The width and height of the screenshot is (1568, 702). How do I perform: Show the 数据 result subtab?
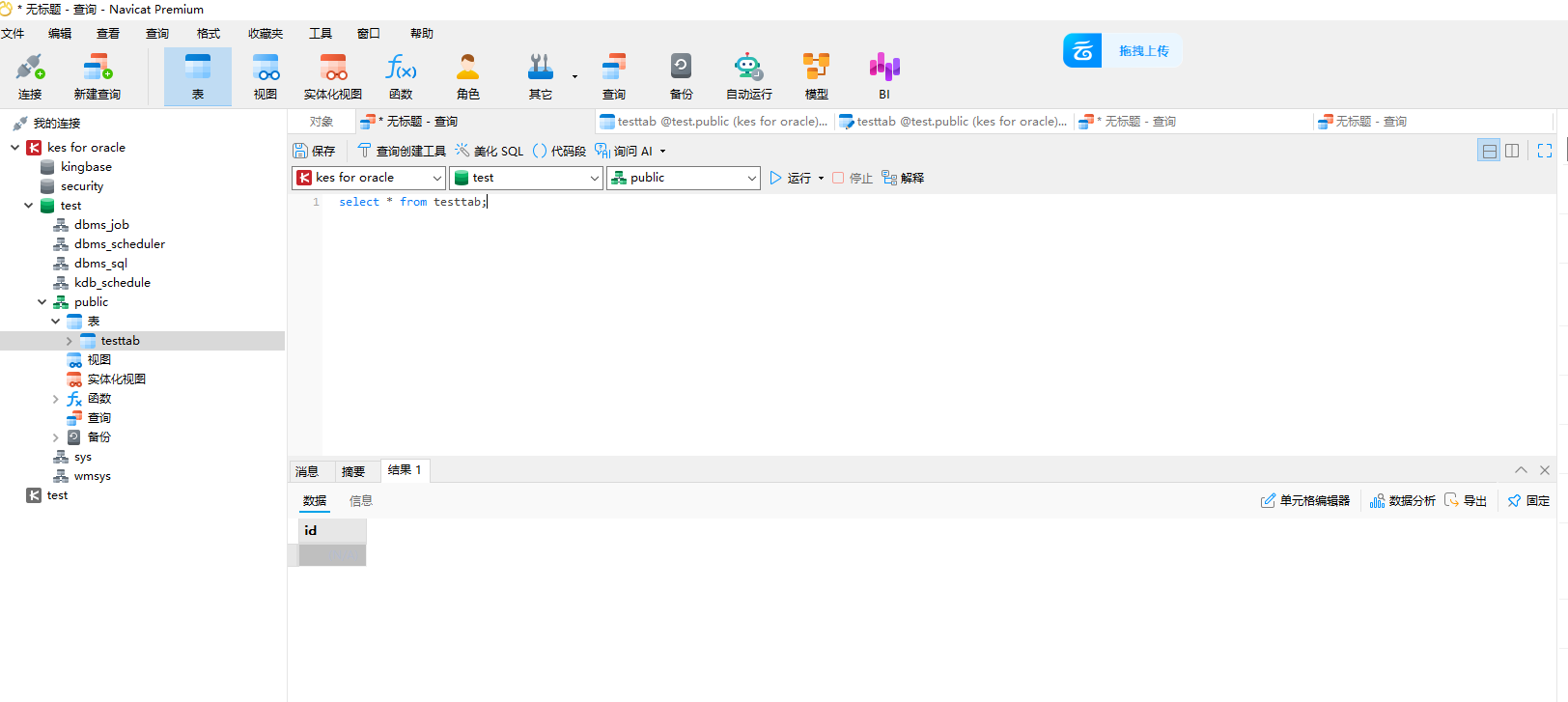coord(315,501)
